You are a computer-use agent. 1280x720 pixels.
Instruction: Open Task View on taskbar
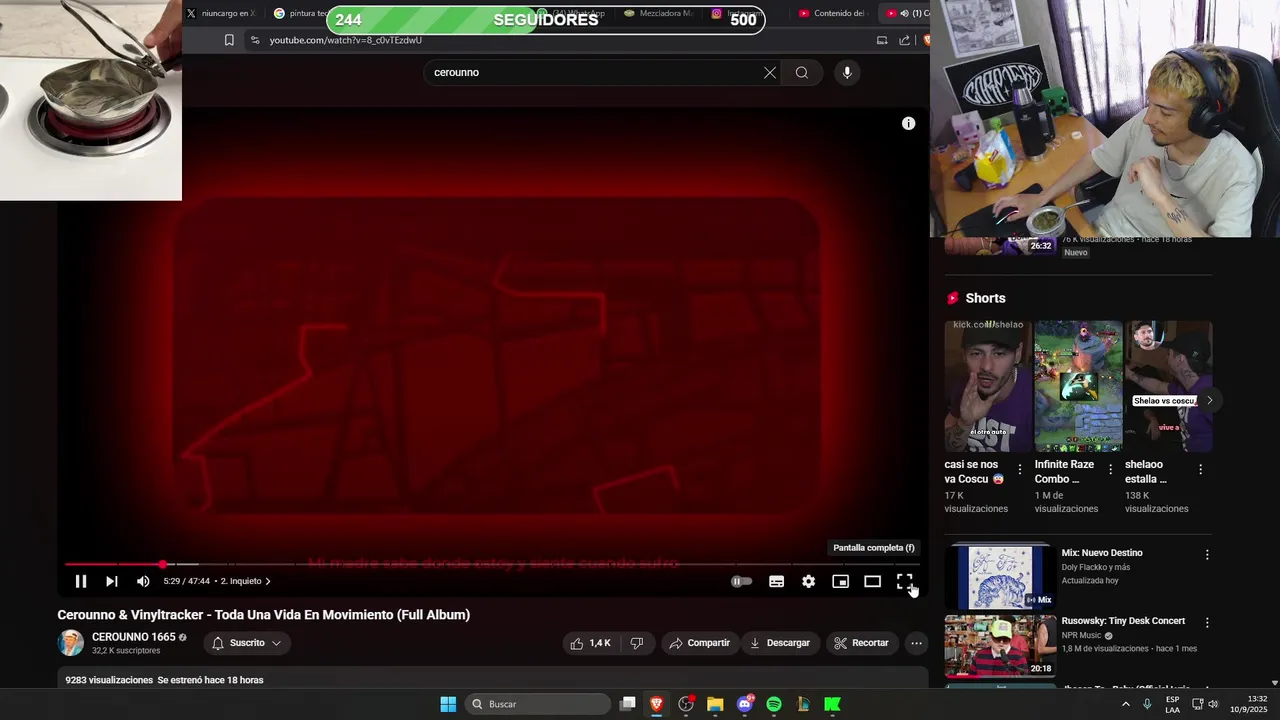click(x=627, y=704)
